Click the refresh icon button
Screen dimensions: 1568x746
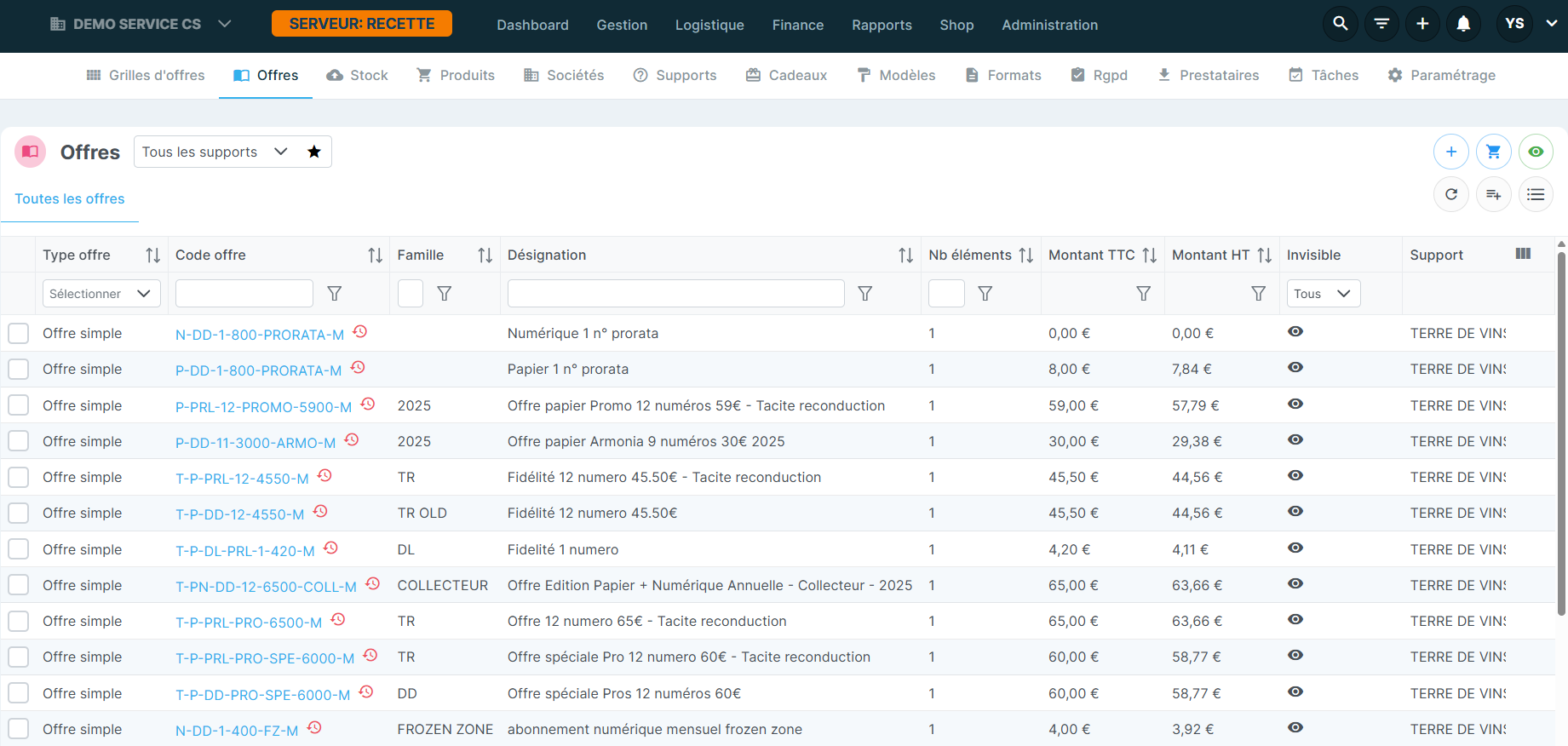[x=1451, y=194]
